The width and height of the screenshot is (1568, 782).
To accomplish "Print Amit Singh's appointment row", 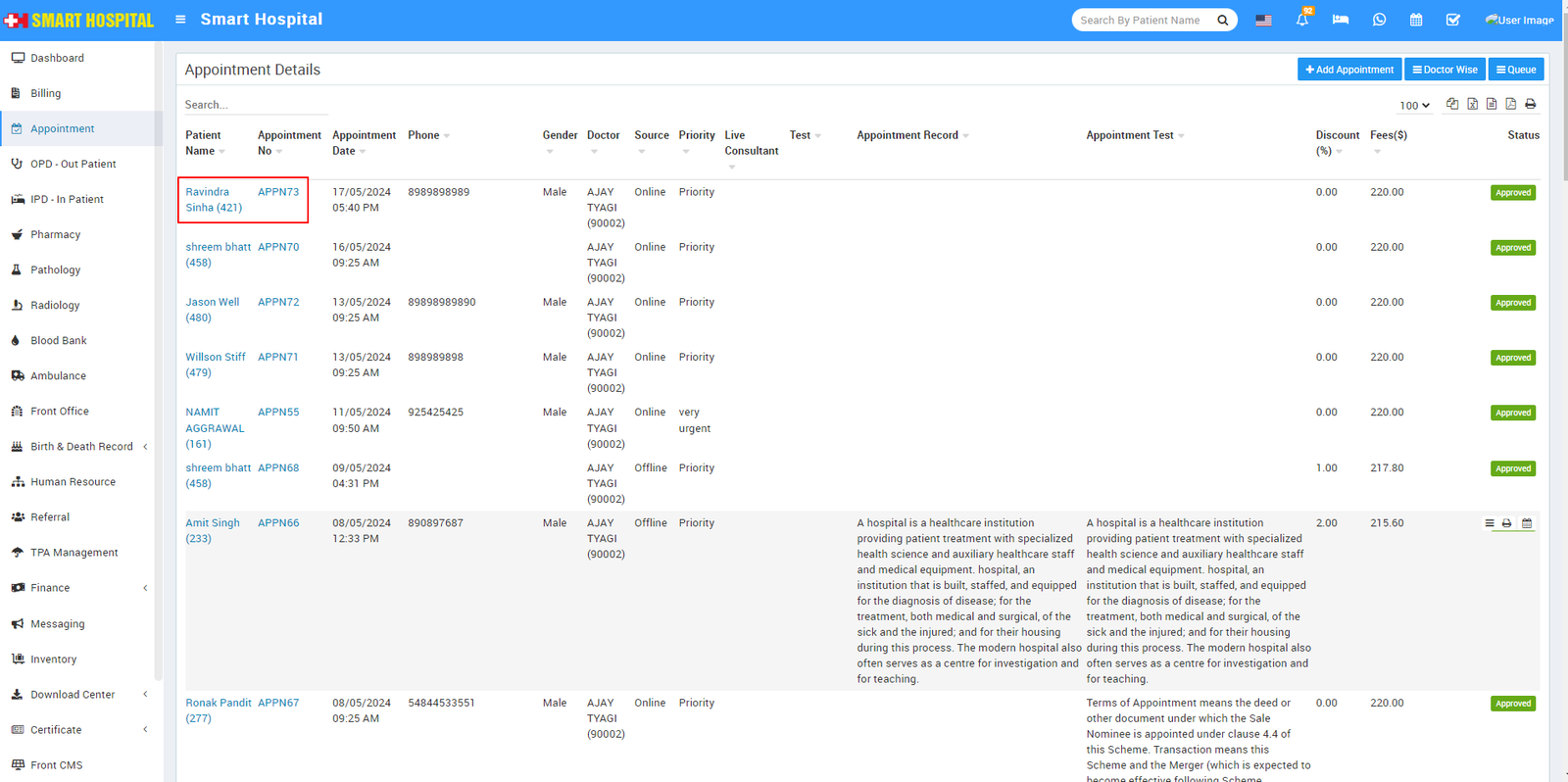I will click(1507, 523).
